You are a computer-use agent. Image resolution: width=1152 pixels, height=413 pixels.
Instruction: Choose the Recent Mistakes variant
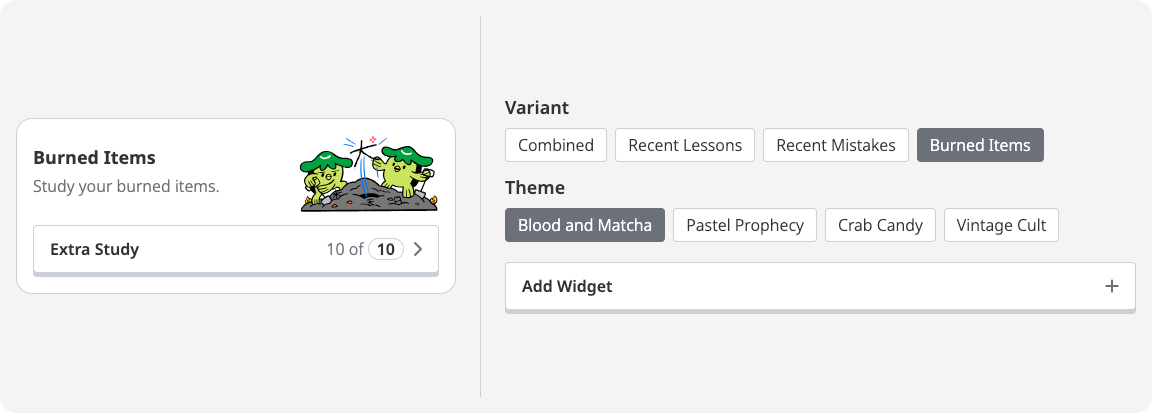coord(836,145)
